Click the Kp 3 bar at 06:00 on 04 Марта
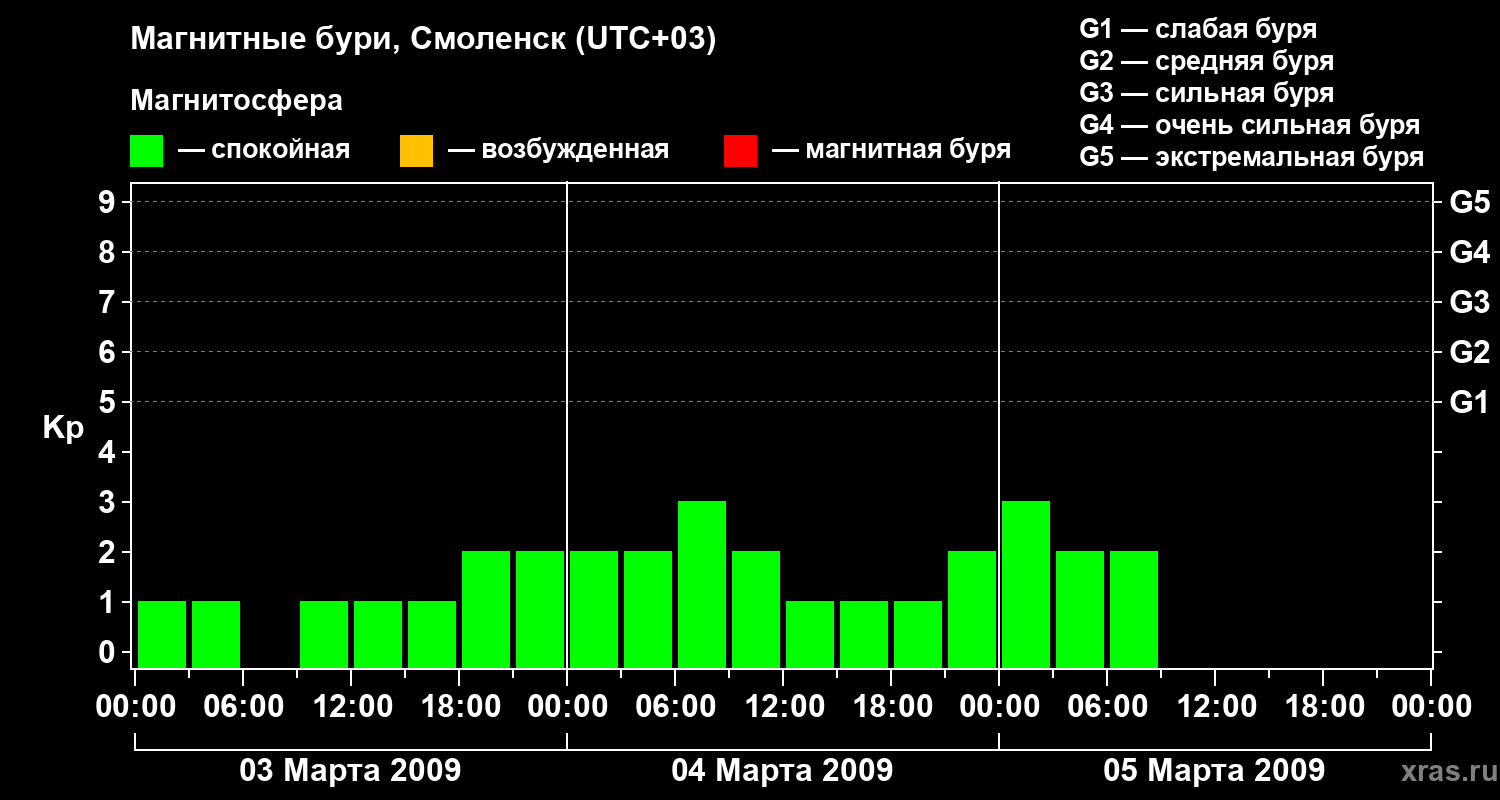The height and width of the screenshot is (800, 1500). click(702, 584)
